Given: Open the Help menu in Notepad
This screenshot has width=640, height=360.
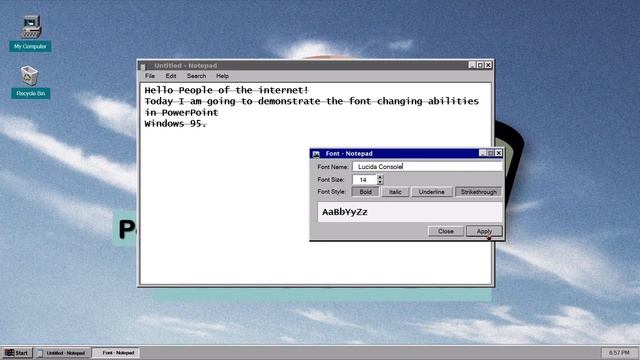Looking at the screenshot, I should pyautogui.click(x=222, y=76).
